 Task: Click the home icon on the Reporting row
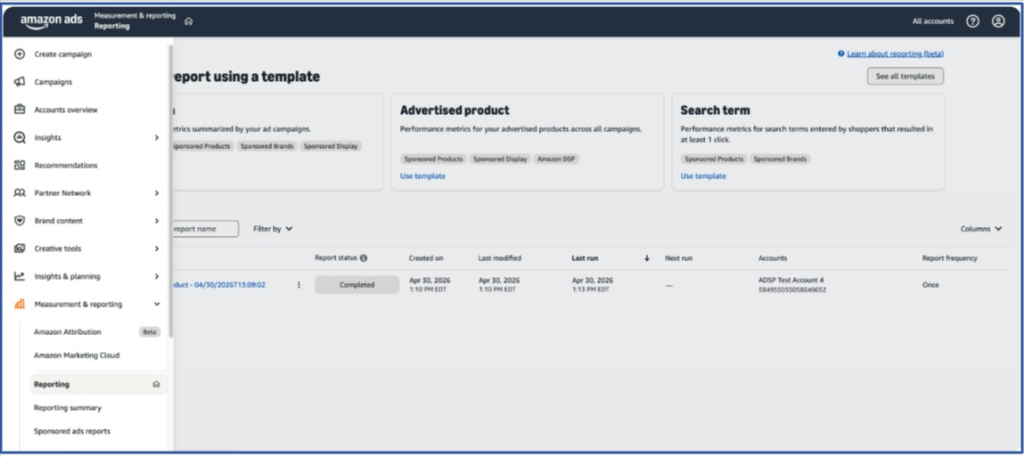[156, 385]
